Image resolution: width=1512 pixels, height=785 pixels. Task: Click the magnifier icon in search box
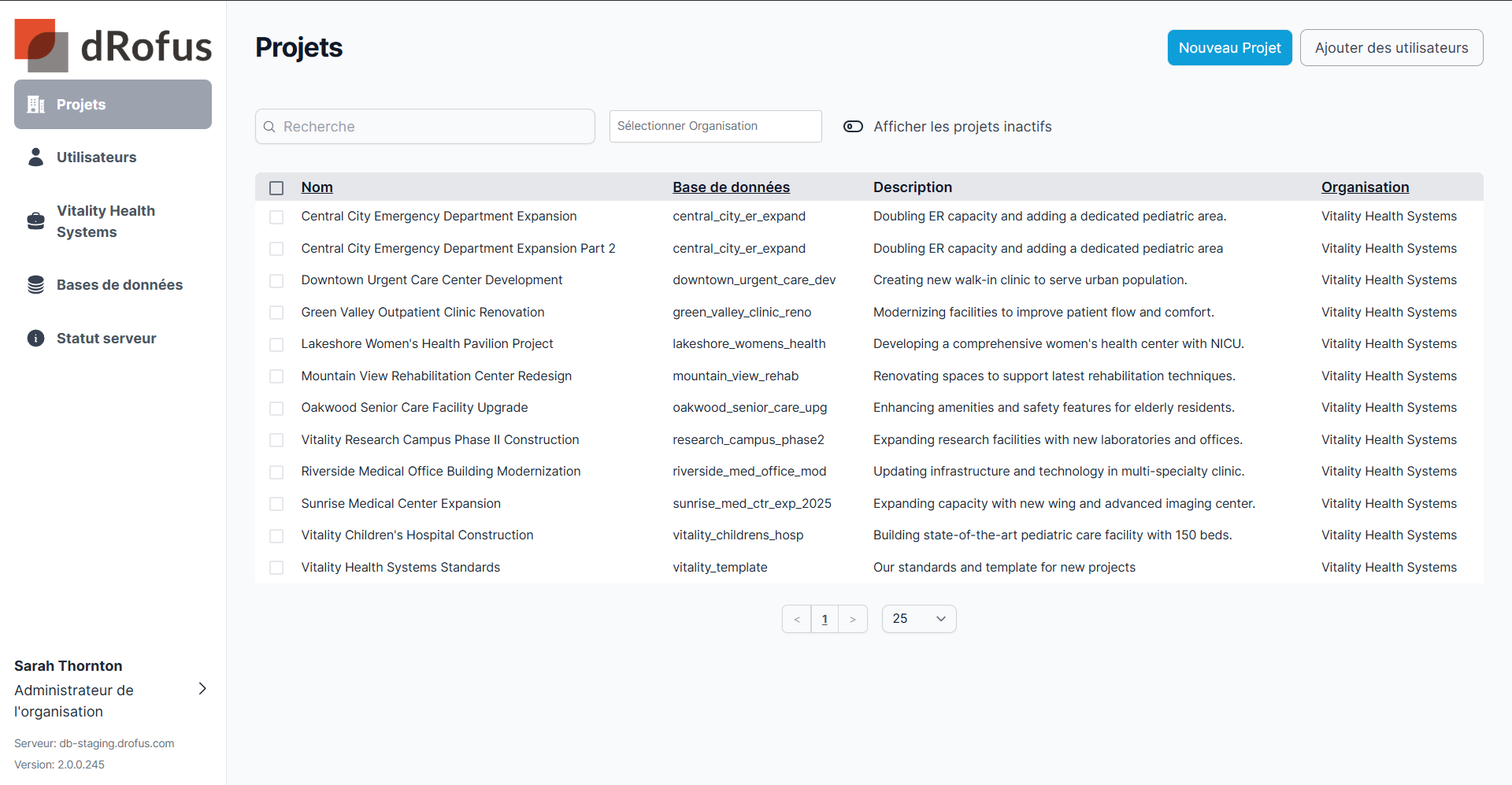269,127
